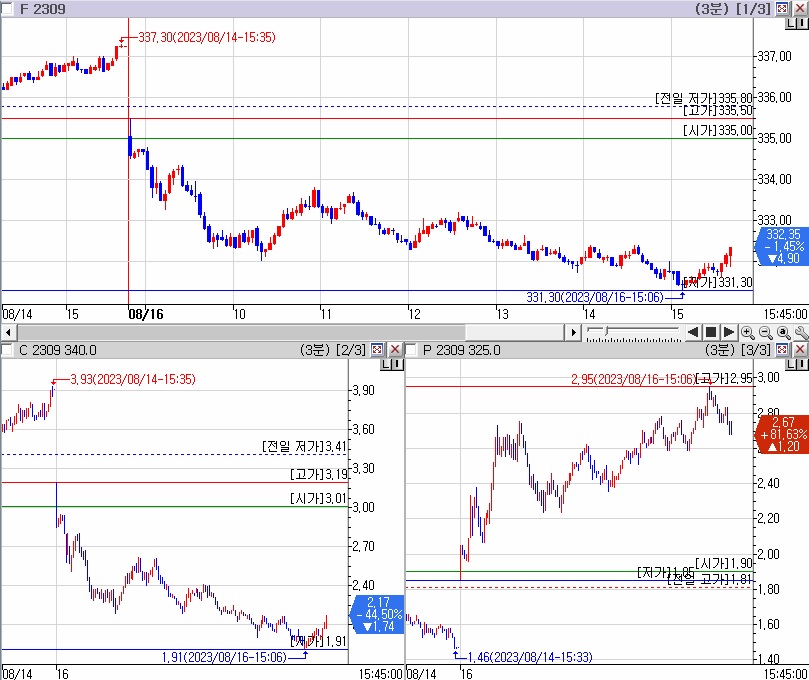Image resolution: width=809 pixels, height=680 pixels.
Task: Click the 3.90 axis label on the call chart
Action: tap(364, 391)
